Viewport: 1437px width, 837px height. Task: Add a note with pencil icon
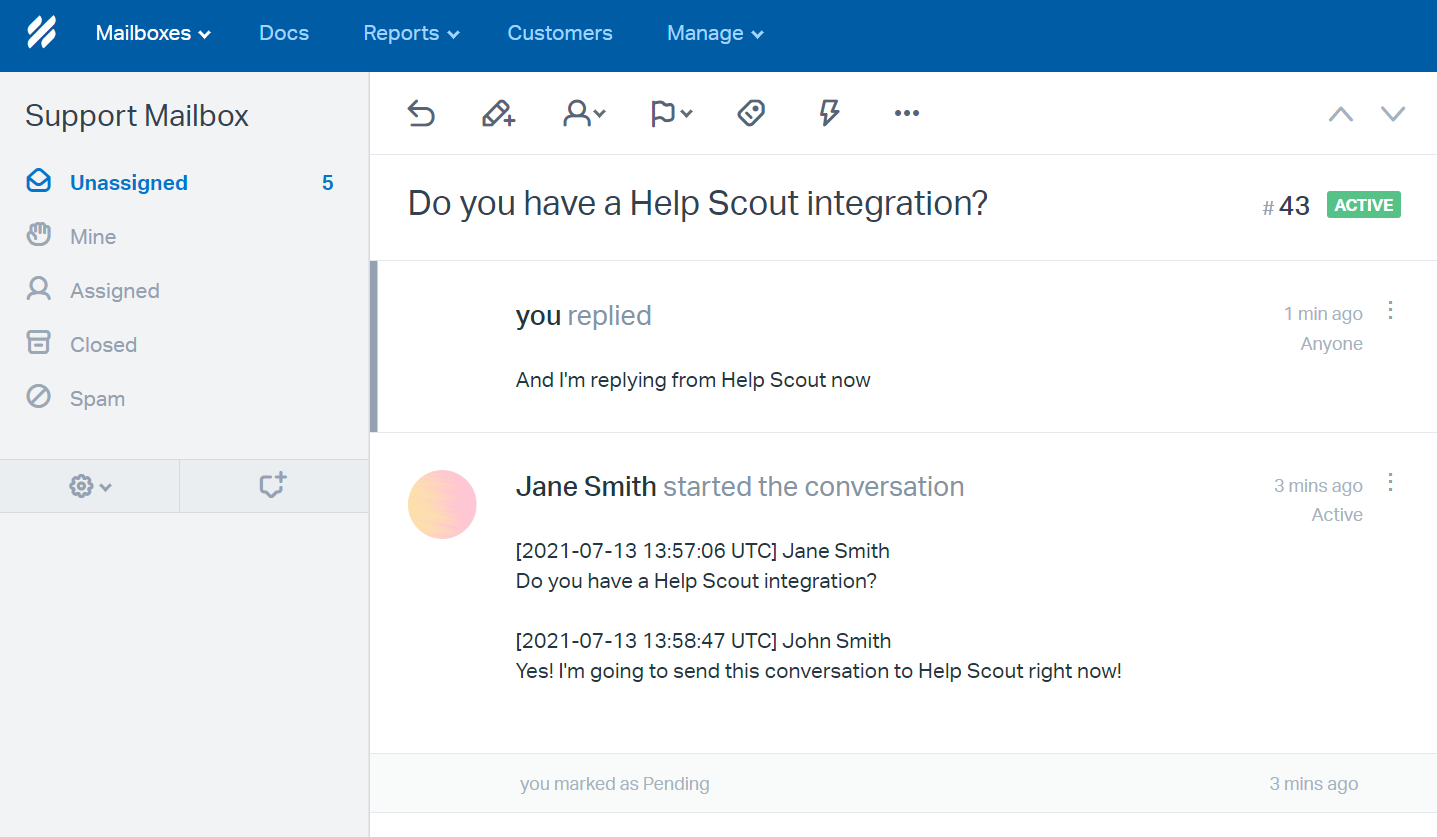click(x=498, y=114)
